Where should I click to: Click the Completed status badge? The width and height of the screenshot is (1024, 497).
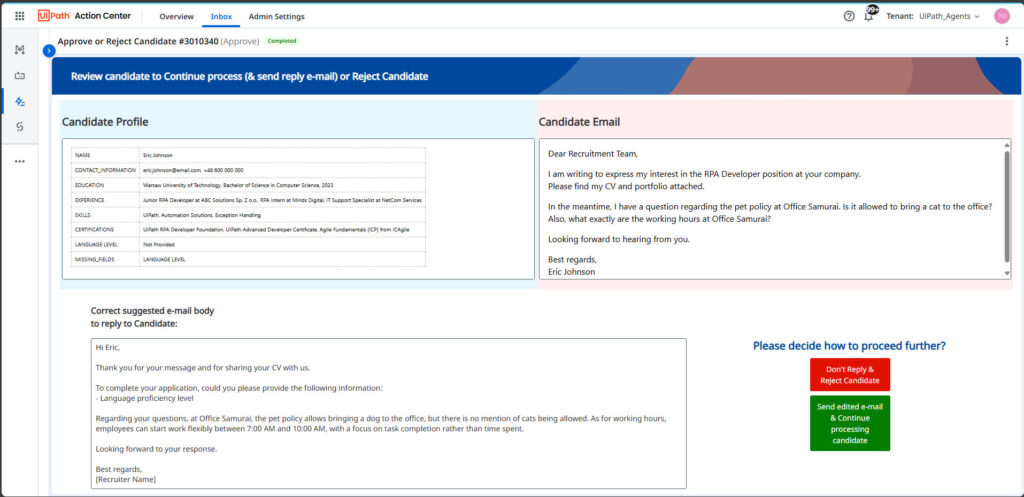pos(282,41)
